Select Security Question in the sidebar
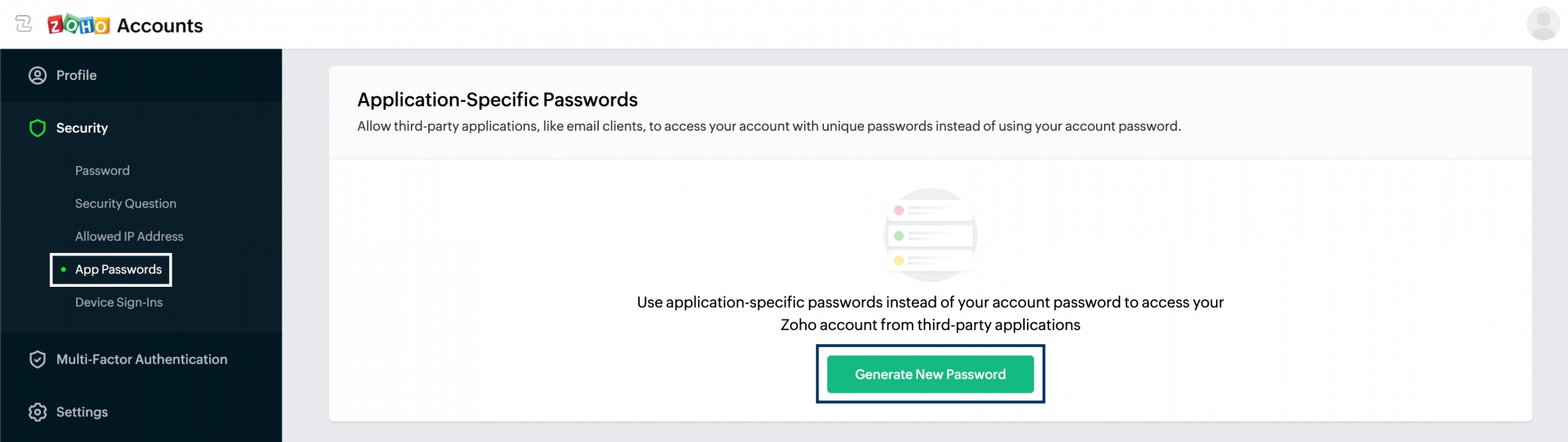This screenshot has width=1568, height=442. pyautogui.click(x=125, y=203)
